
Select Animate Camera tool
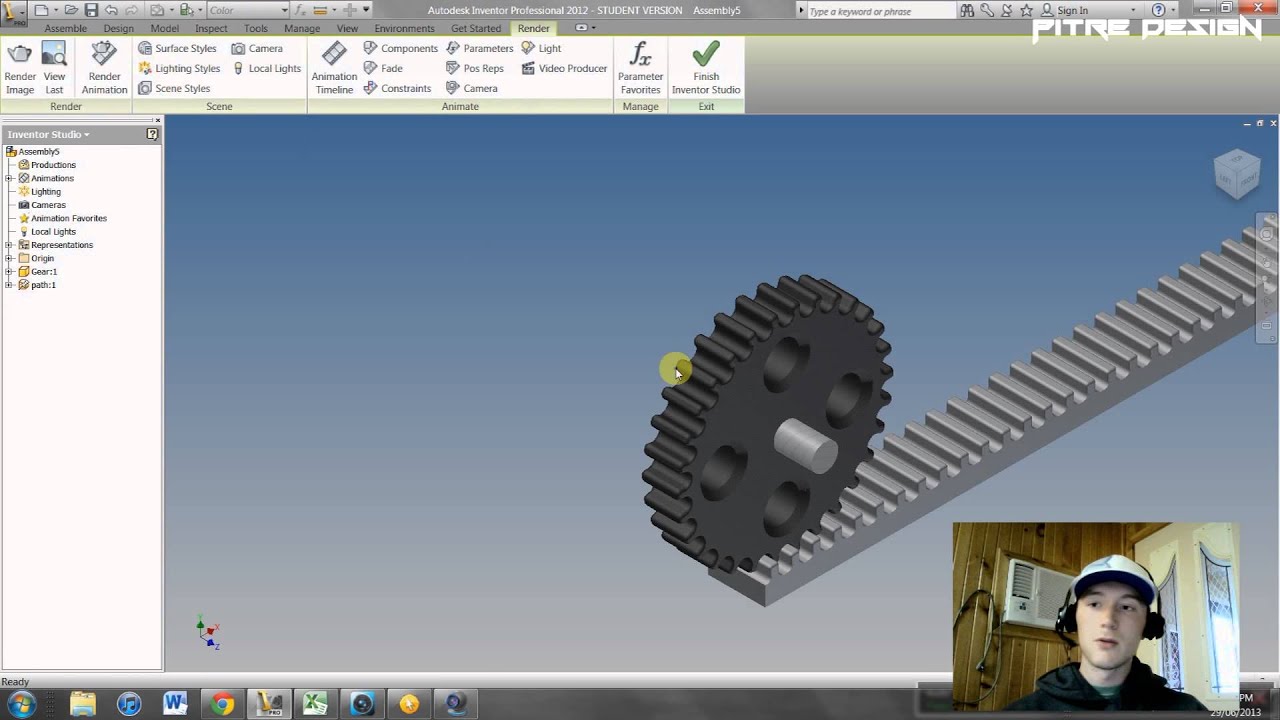(472, 88)
